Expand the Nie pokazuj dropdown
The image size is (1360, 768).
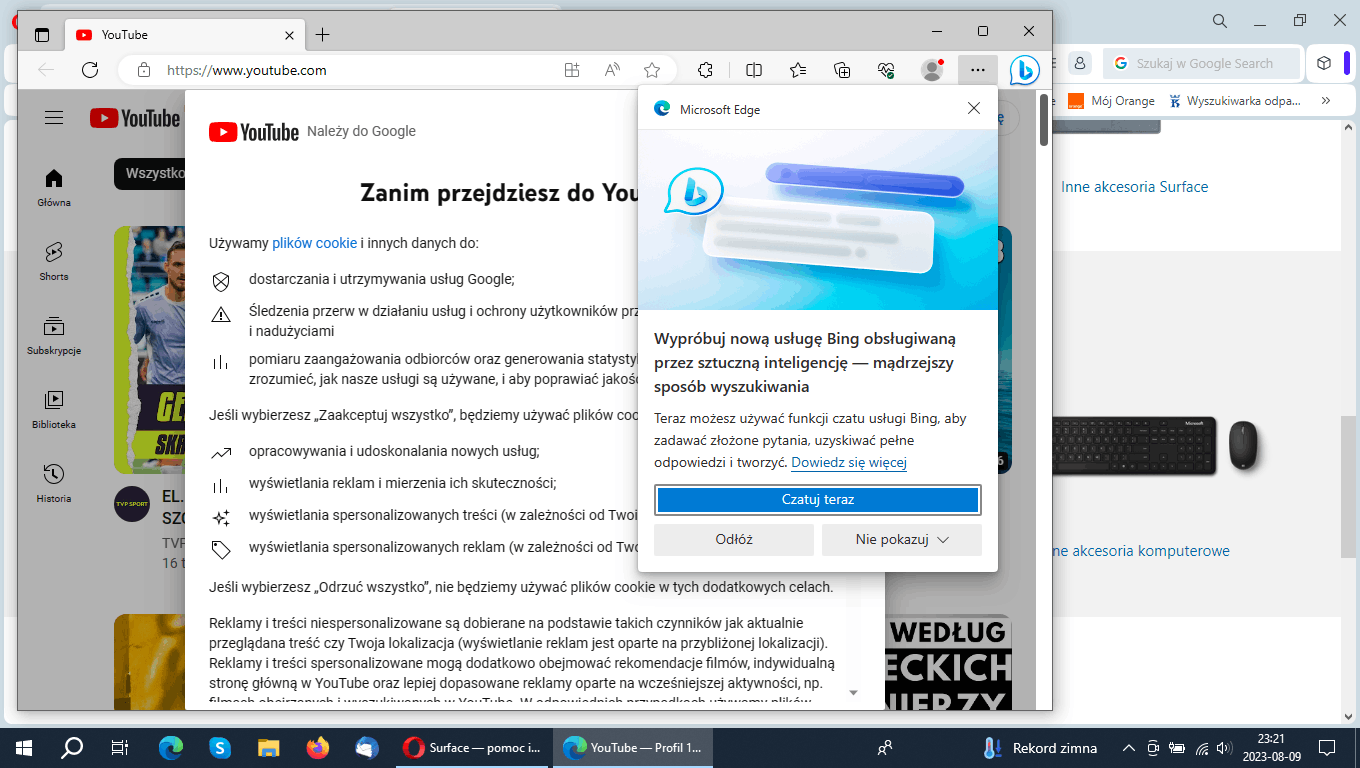click(x=902, y=539)
